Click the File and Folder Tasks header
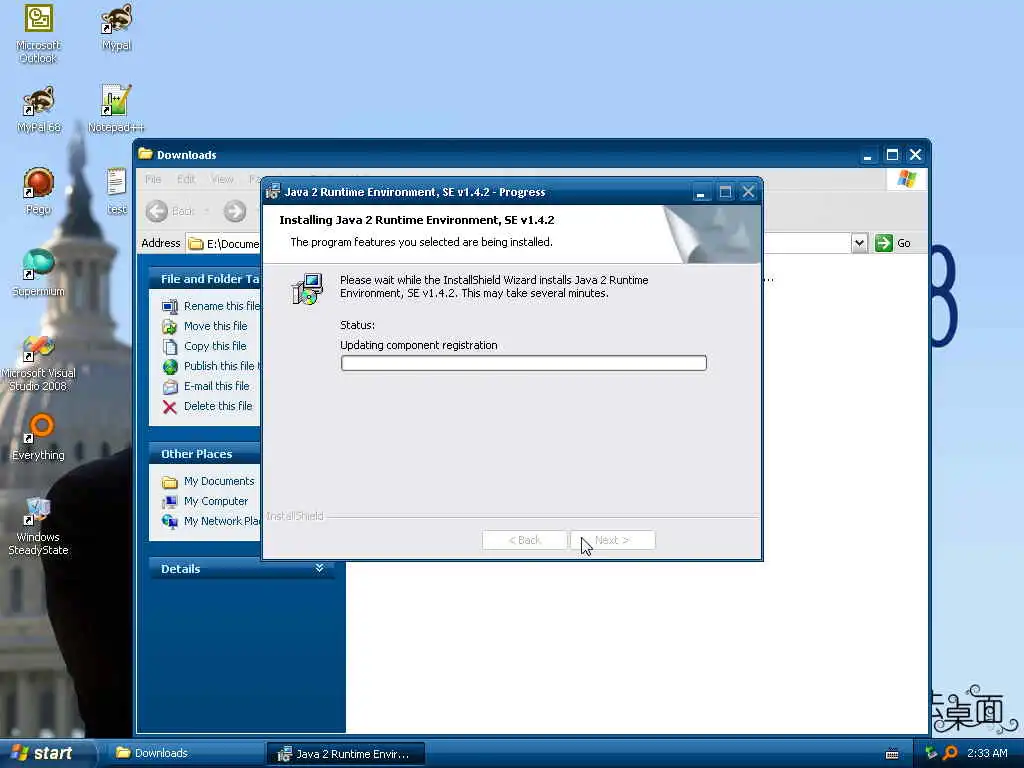The width and height of the screenshot is (1024, 768). [x=204, y=279]
